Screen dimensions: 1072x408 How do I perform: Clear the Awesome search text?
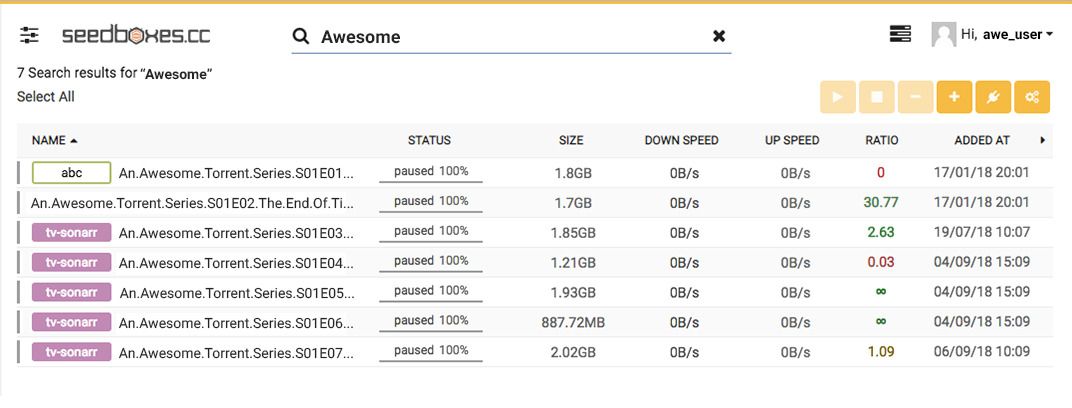(719, 36)
